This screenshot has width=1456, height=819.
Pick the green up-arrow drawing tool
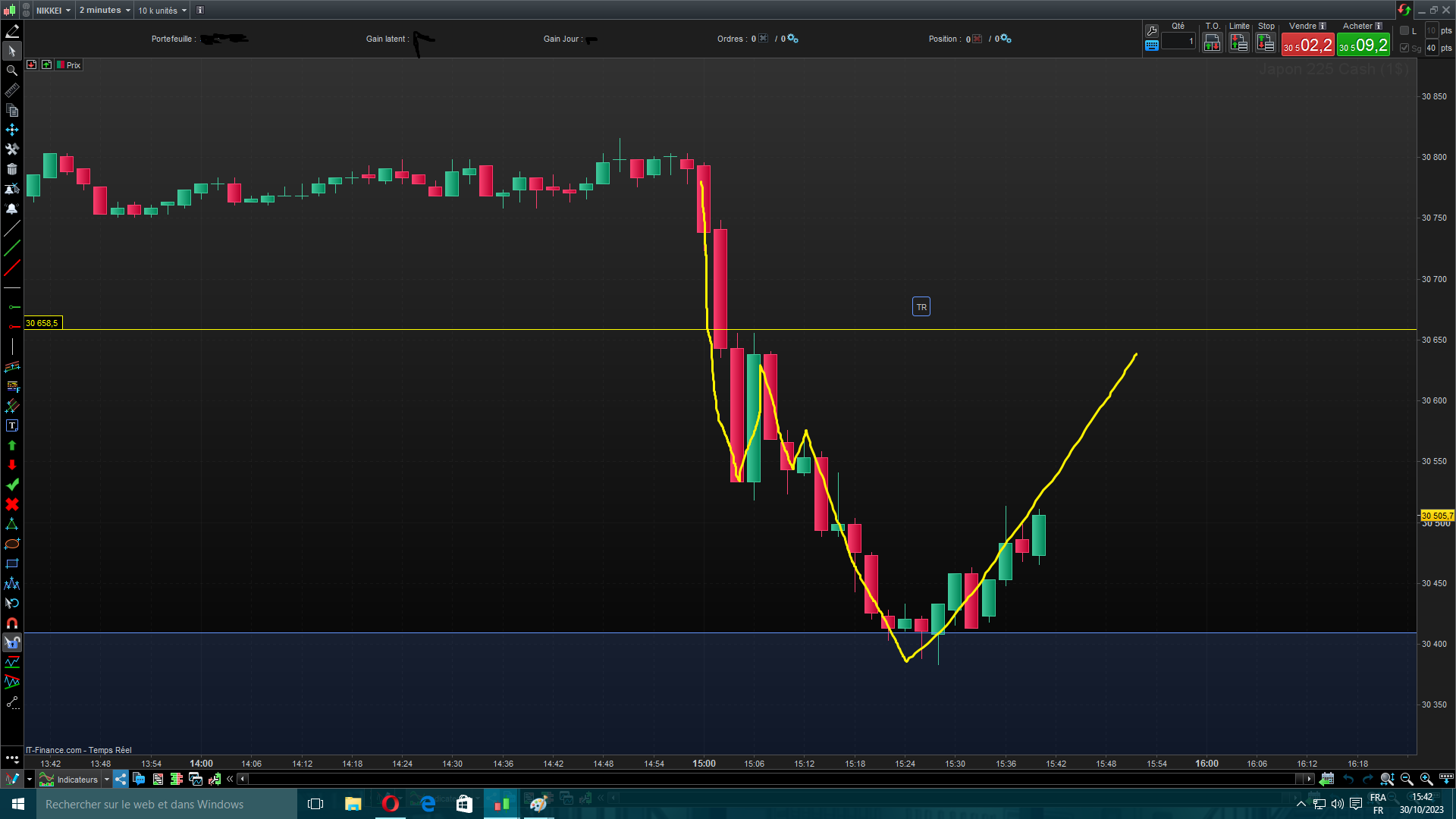pyautogui.click(x=11, y=446)
